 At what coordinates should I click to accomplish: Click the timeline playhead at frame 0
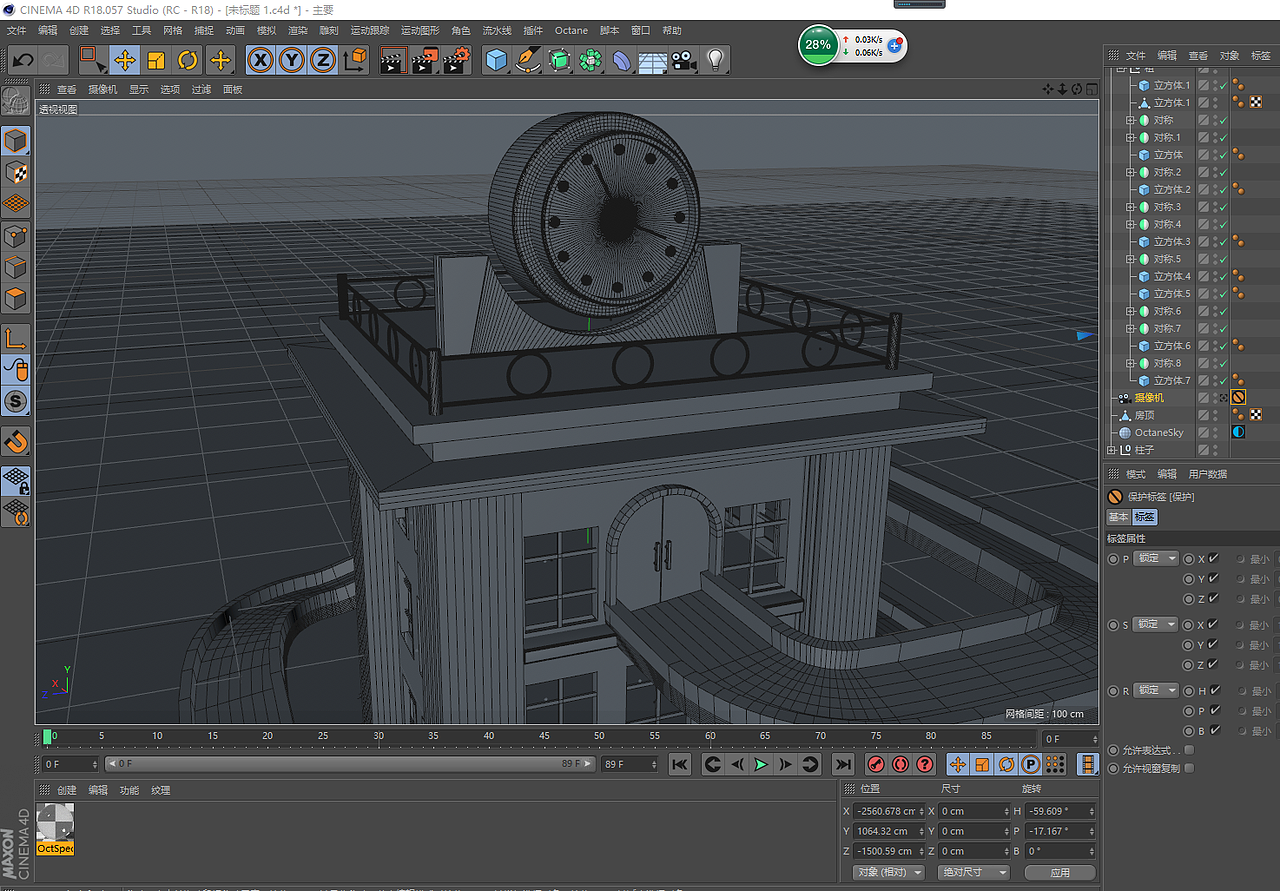point(47,737)
